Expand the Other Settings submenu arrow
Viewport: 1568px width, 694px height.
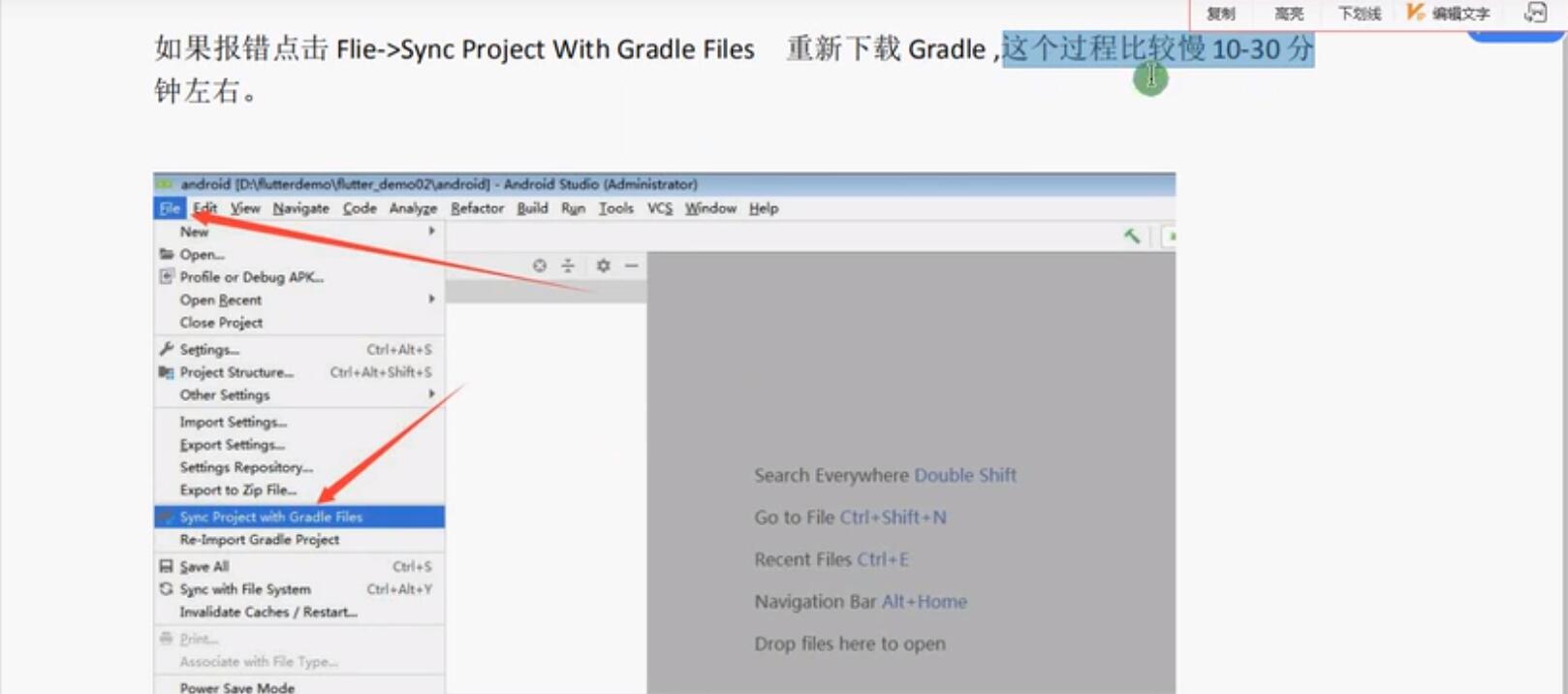click(431, 394)
